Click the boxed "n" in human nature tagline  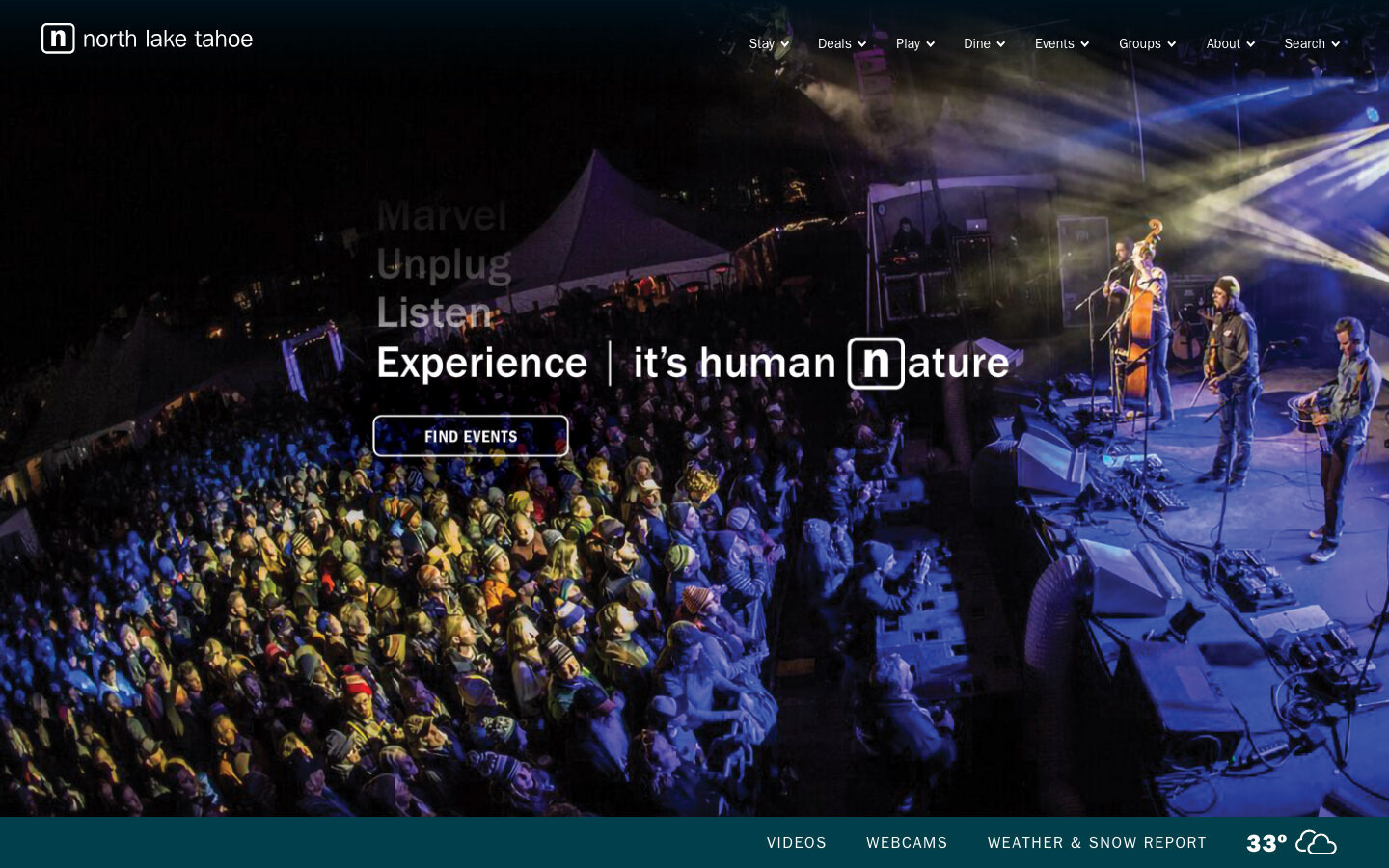coord(876,363)
